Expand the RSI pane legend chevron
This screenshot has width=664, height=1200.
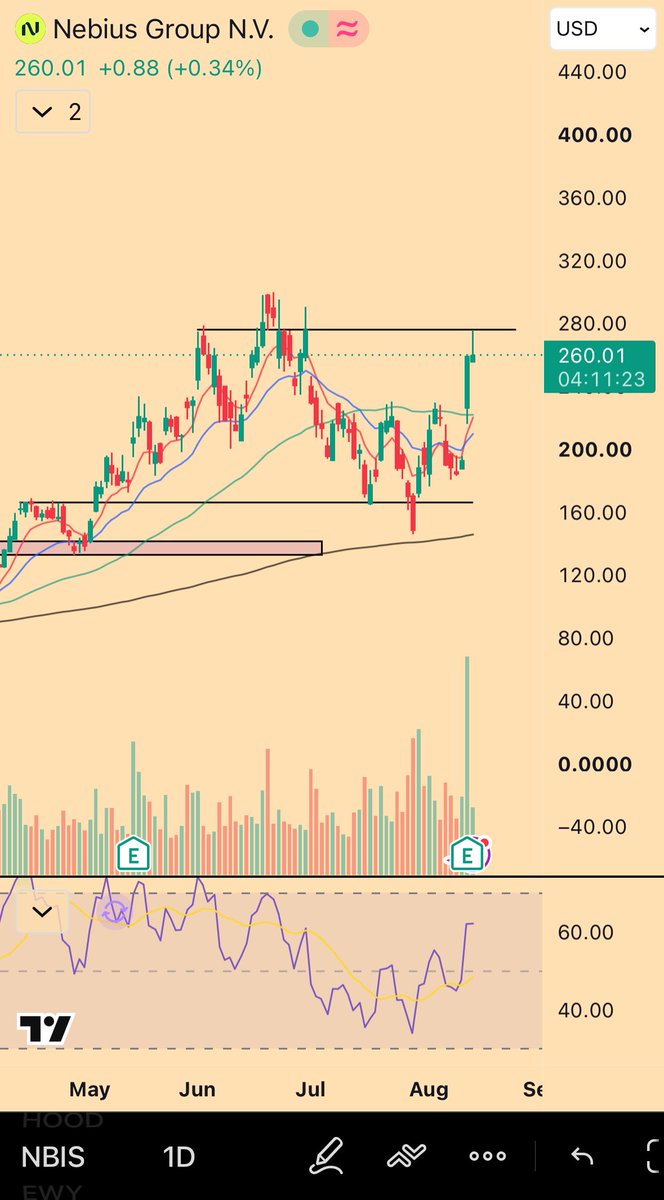(x=42, y=912)
